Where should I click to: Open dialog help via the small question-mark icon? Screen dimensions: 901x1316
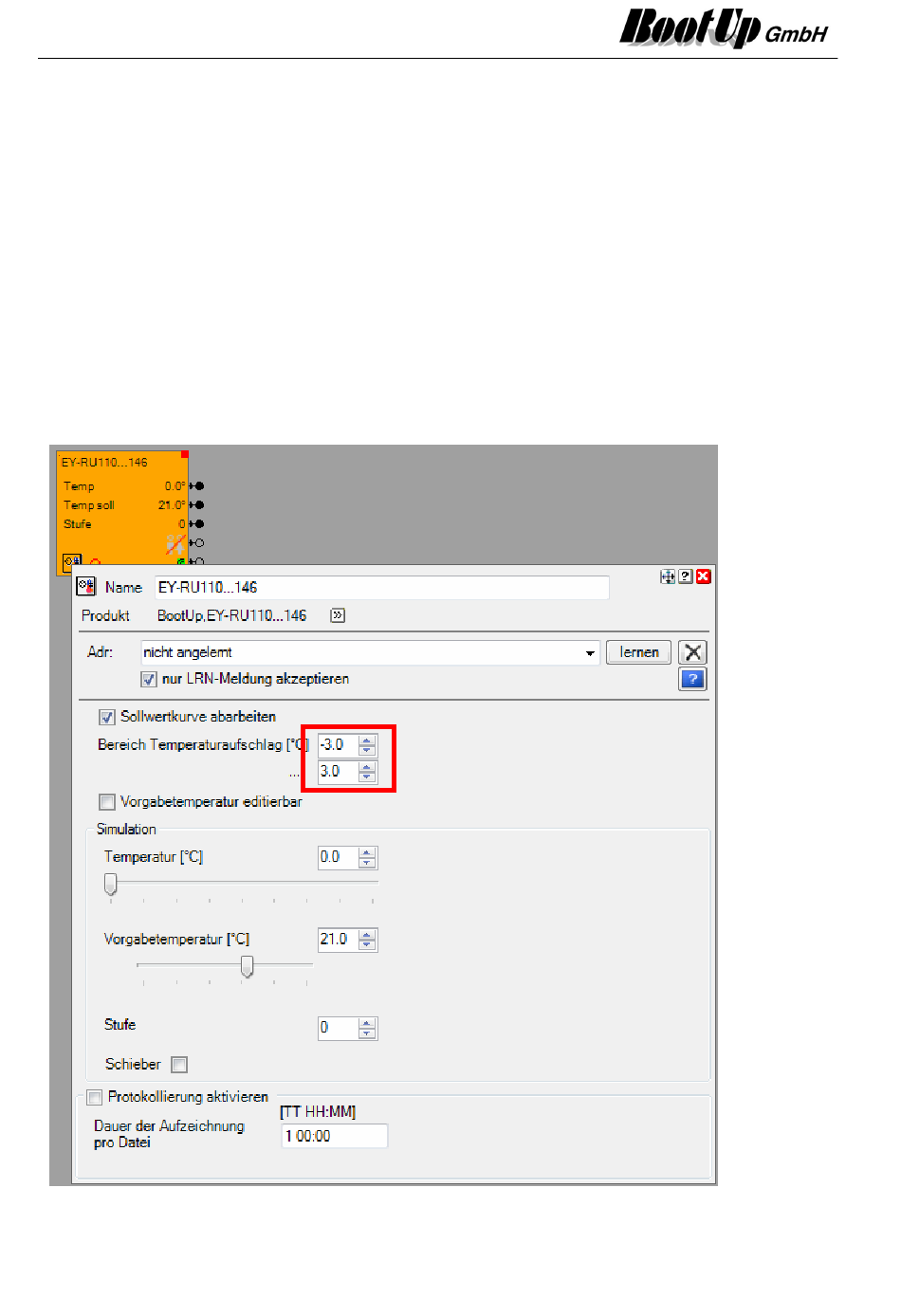coord(686,576)
